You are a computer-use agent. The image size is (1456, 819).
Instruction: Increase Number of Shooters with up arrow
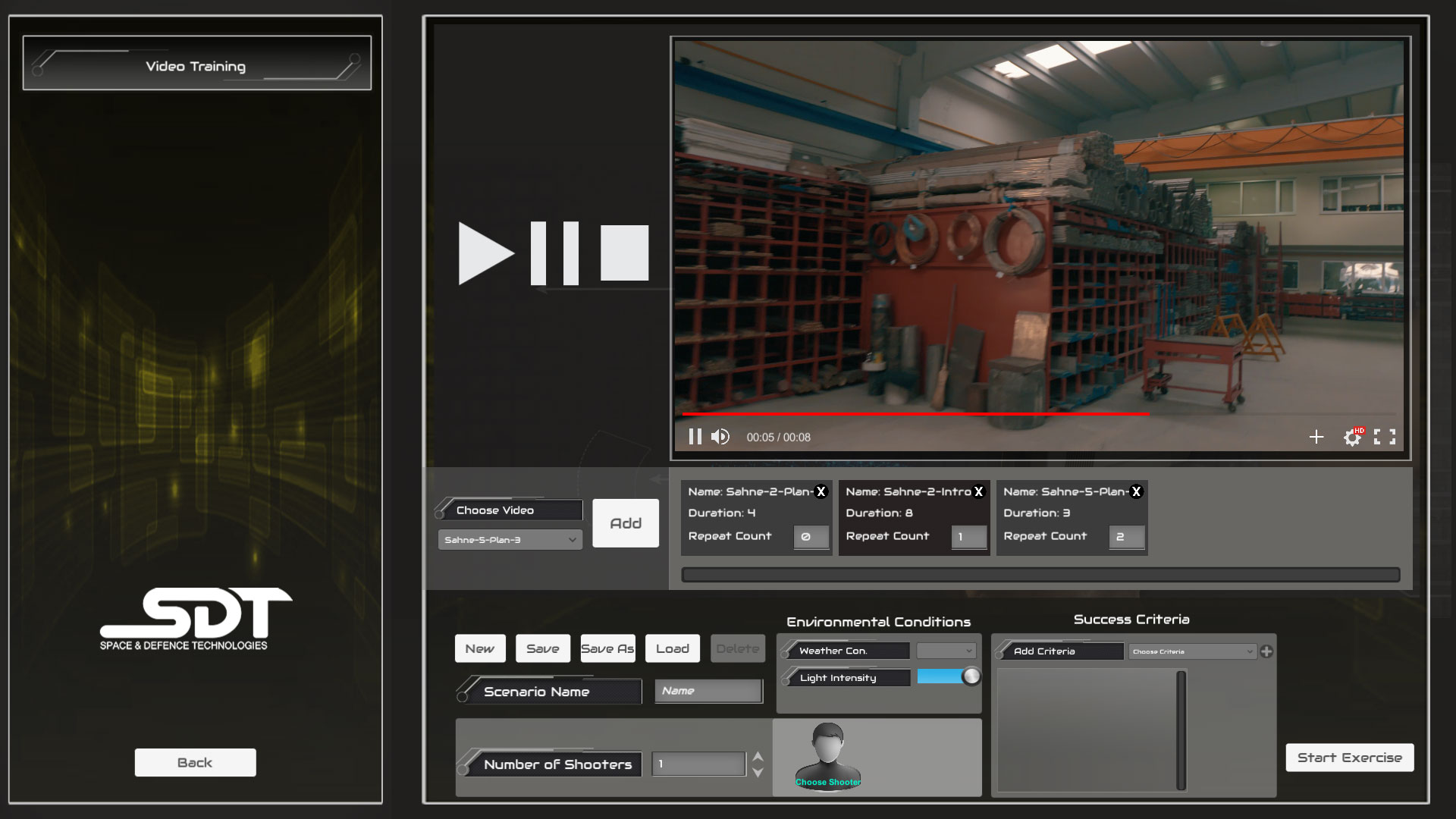tap(758, 757)
